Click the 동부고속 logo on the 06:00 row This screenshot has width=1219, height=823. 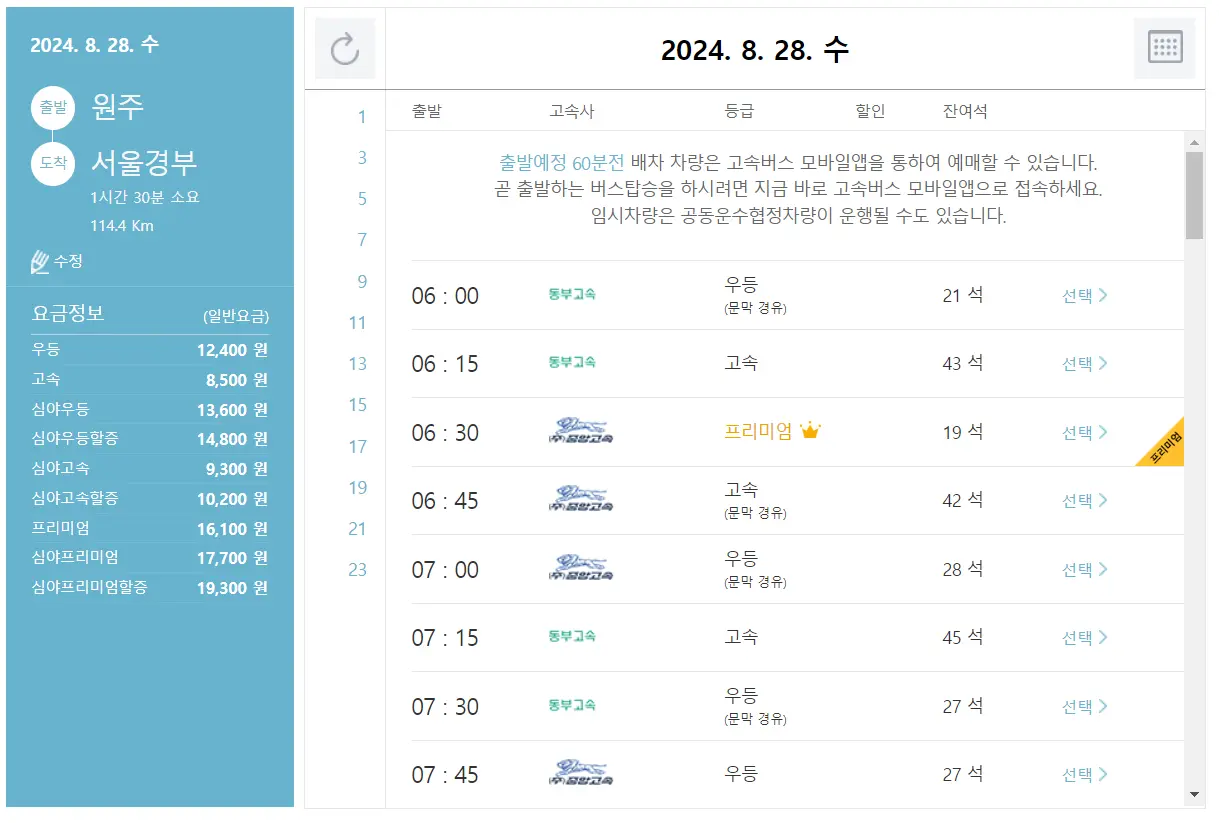coord(571,295)
